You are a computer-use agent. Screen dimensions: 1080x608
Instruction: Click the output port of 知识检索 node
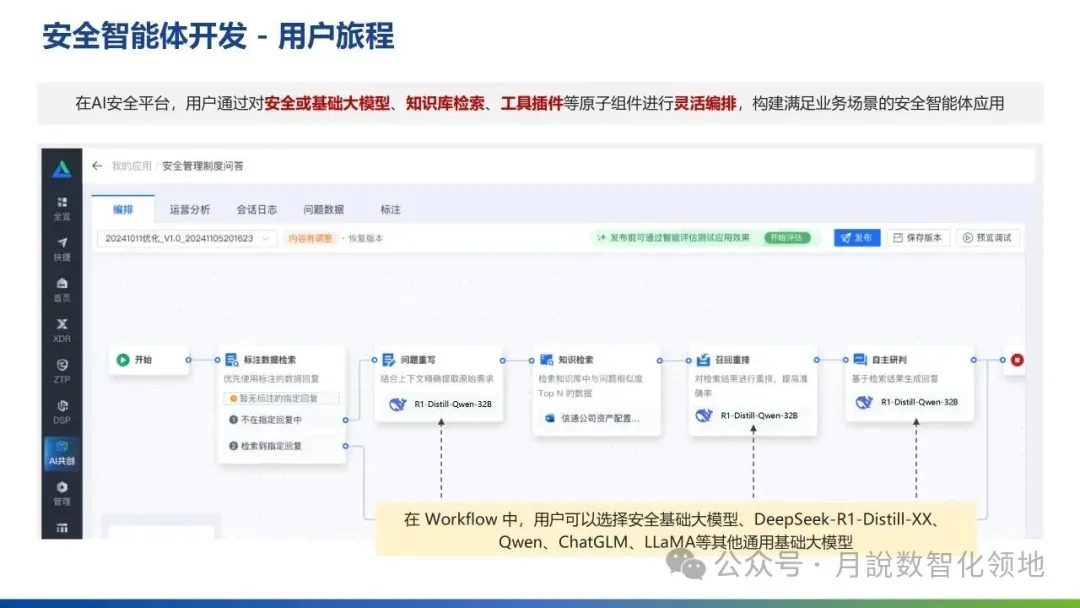pos(659,360)
